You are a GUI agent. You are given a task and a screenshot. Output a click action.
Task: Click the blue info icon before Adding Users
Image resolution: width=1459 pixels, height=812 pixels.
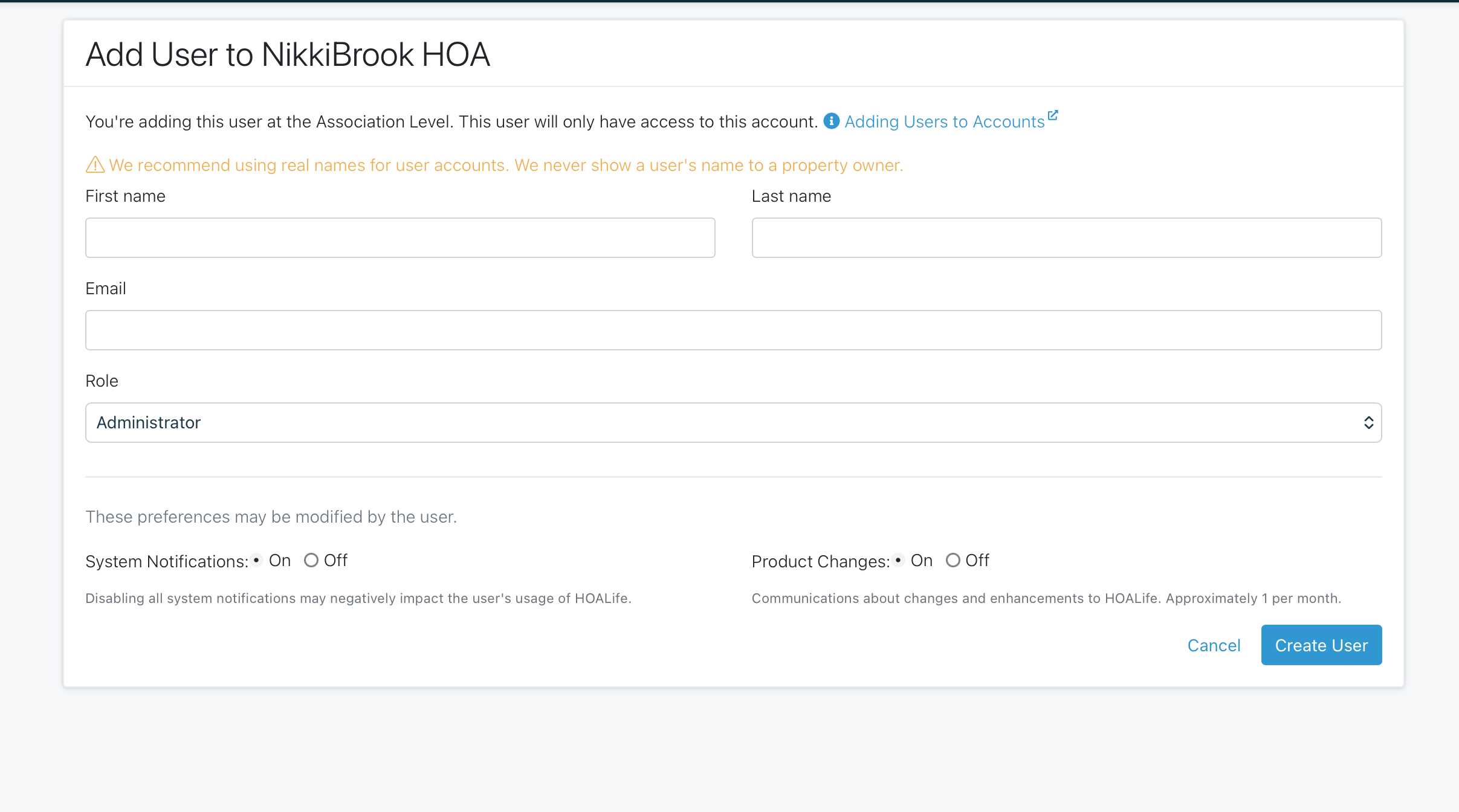(x=832, y=121)
